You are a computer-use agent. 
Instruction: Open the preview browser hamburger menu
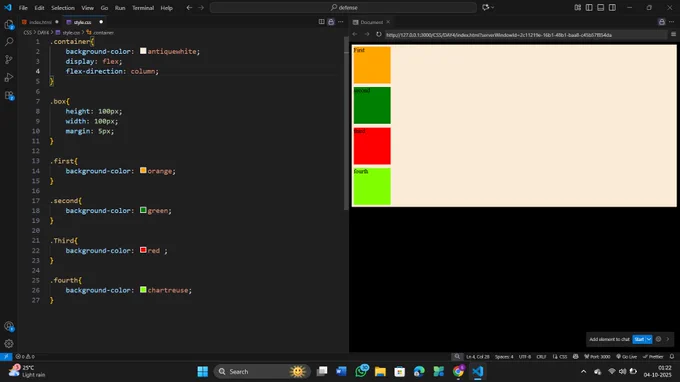pyautogui.click(x=673, y=34)
